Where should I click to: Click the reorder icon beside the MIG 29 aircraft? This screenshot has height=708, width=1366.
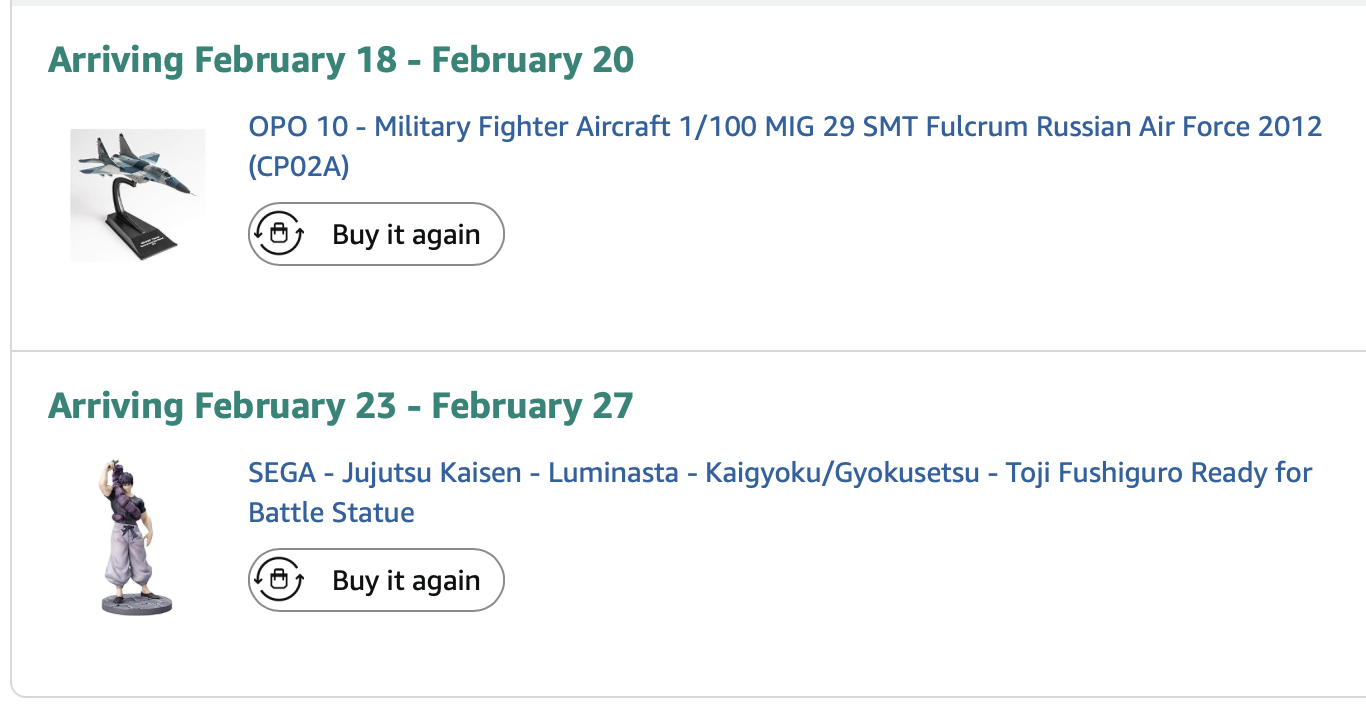(279, 234)
